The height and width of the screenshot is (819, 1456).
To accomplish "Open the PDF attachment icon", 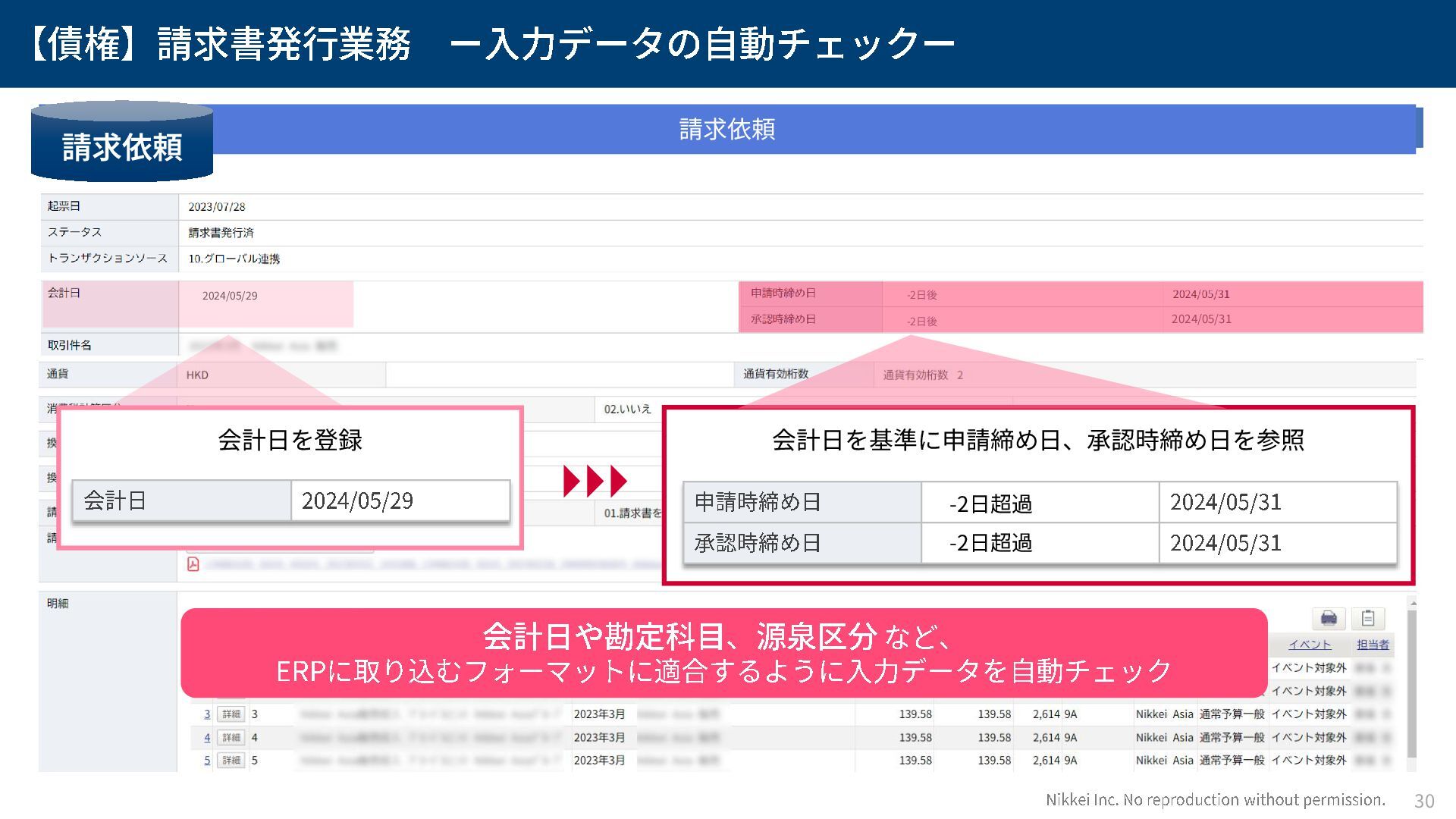I will click(x=193, y=564).
